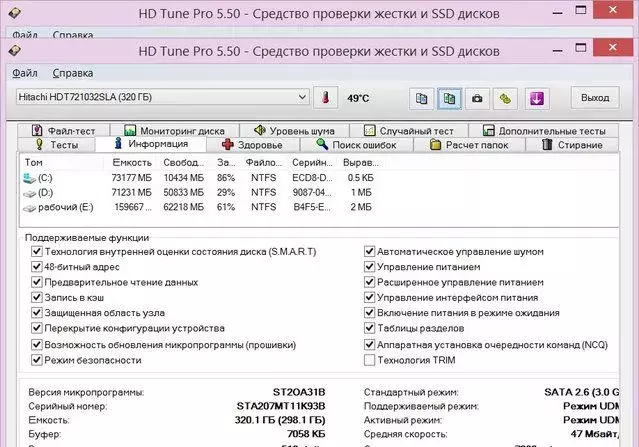Click the Свобод... column header

pyautogui.click(x=183, y=163)
